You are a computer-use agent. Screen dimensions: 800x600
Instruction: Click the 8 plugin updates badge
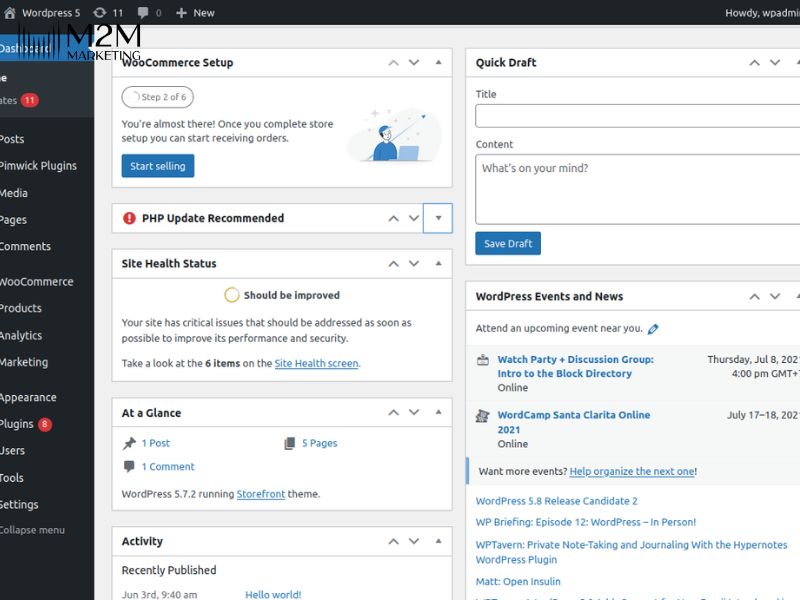[x=45, y=424]
